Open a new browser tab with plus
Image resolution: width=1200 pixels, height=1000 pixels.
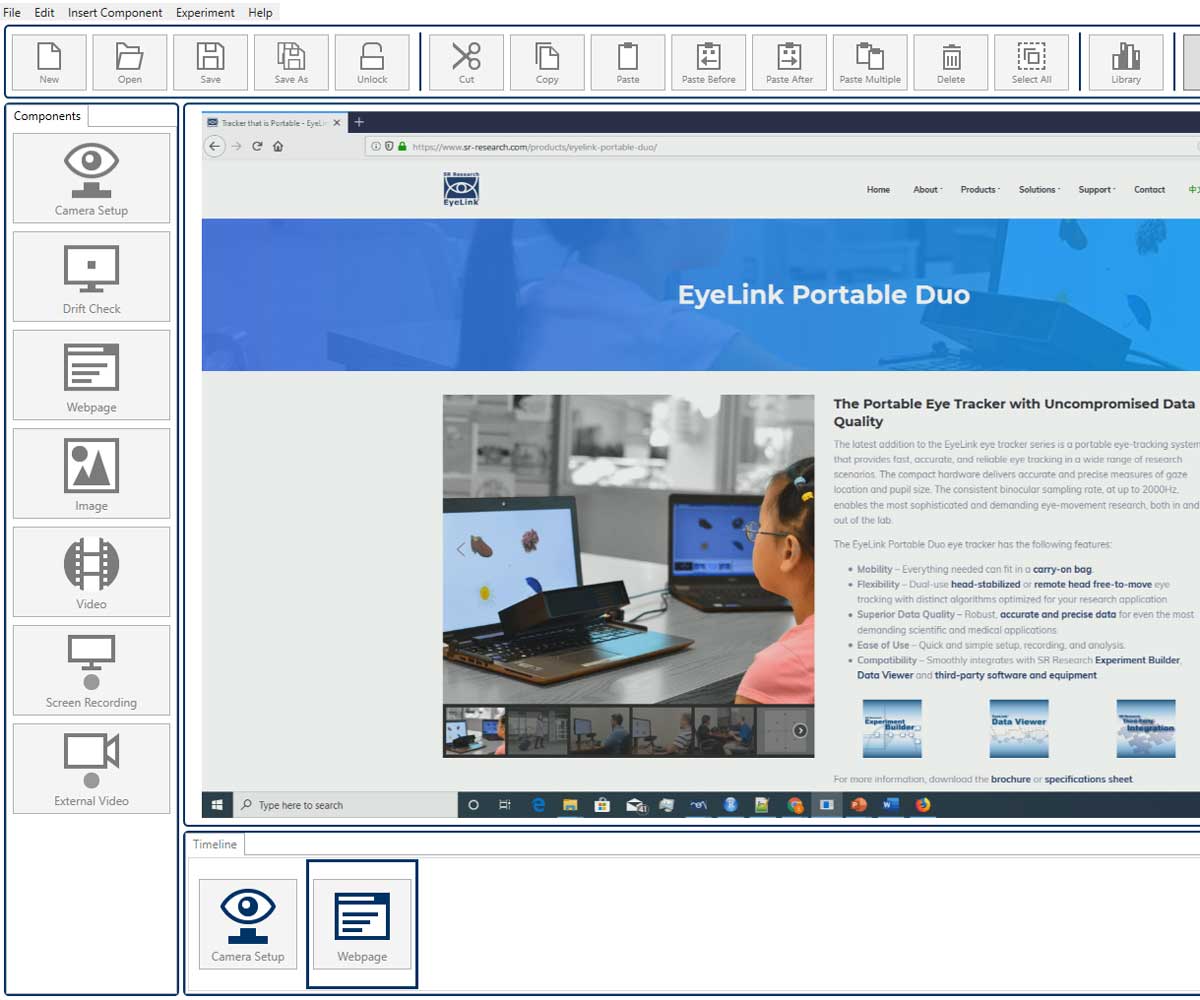(x=360, y=122)
